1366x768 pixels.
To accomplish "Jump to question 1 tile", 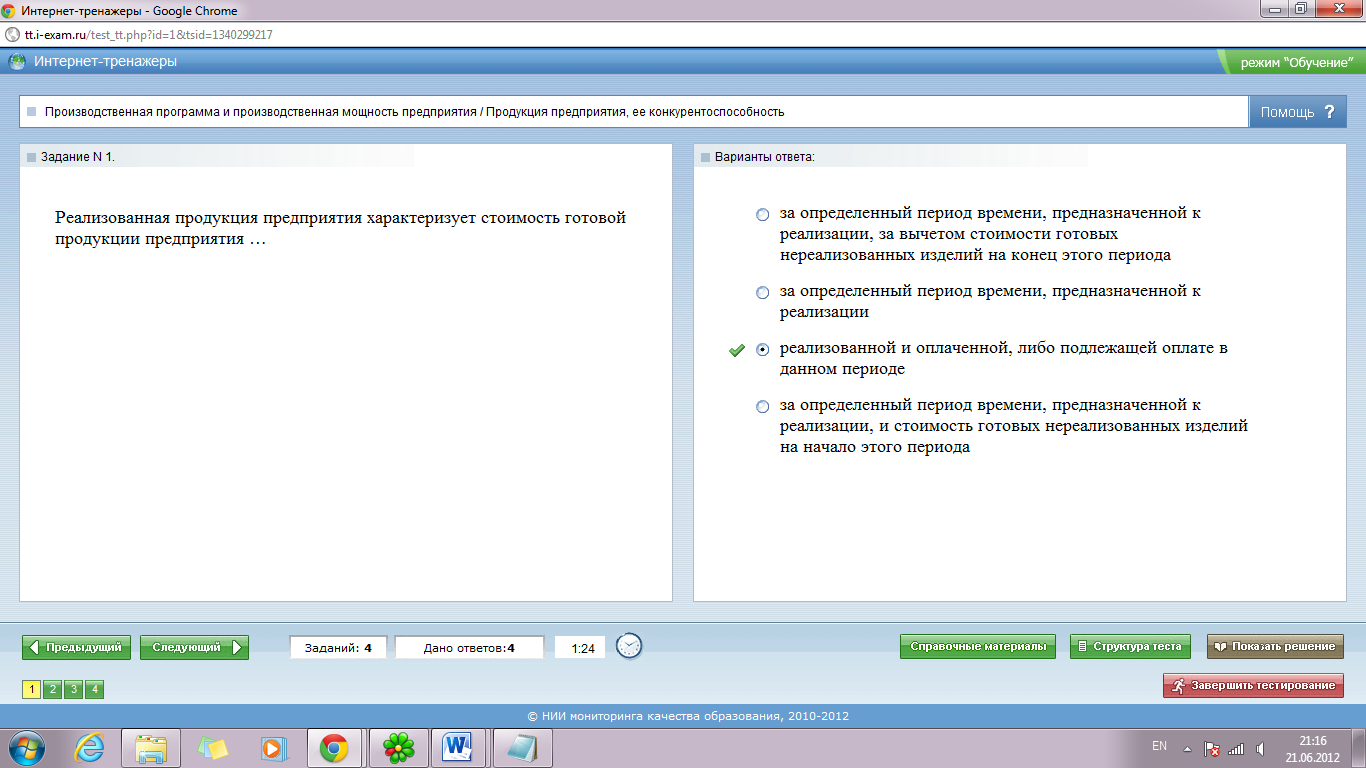I will click(x=31, y=689).
